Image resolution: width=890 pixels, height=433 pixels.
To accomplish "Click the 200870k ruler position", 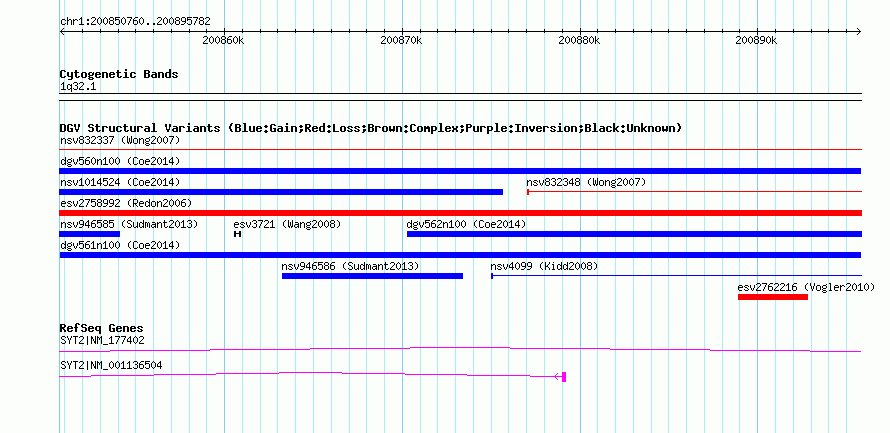I will (x=401, y=40).
